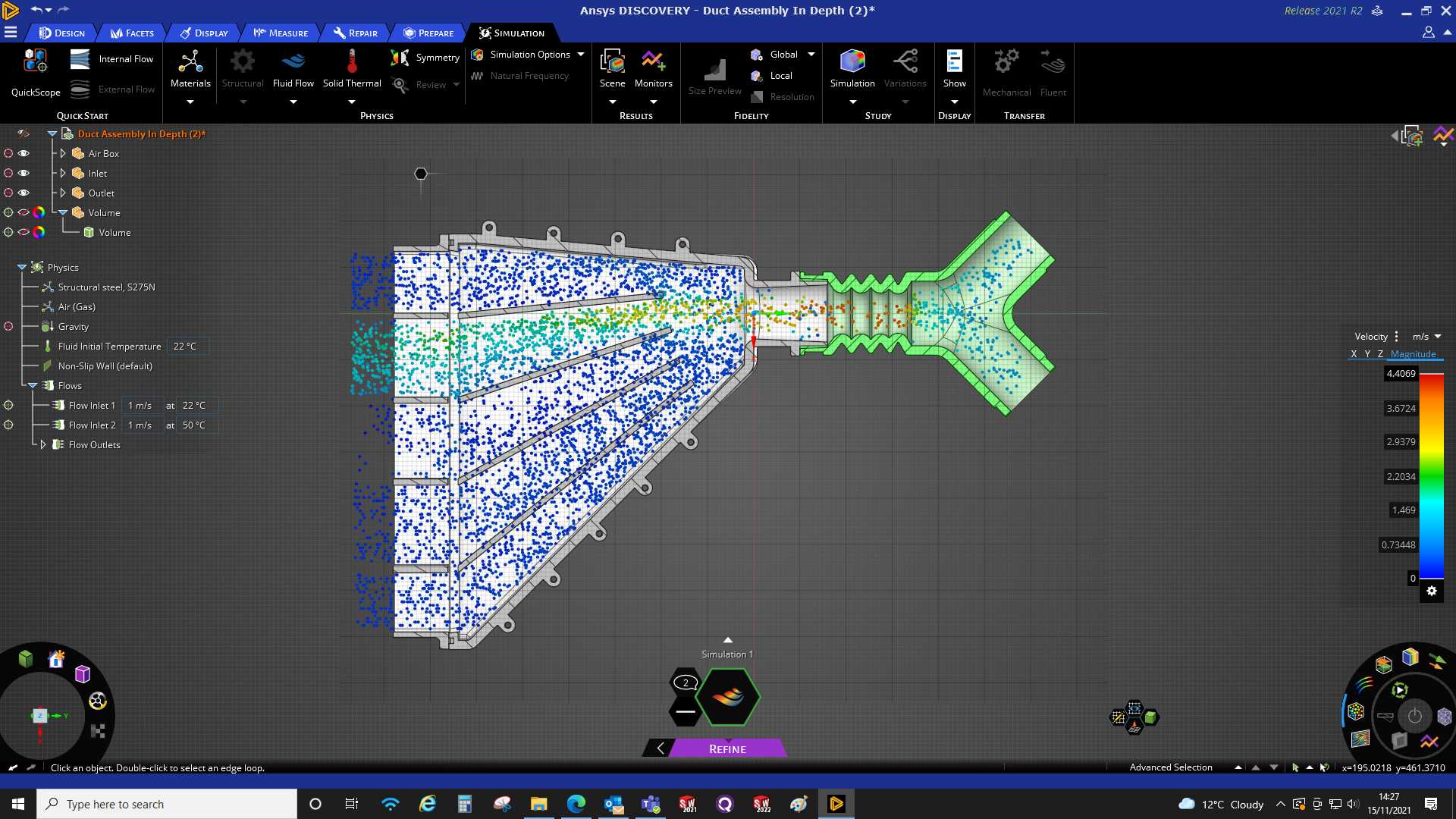Viewport: 1456px width, 819px height.
Task: Toggle Flow Inlet 1 condition marker
Action: click(x=8, y=405)
